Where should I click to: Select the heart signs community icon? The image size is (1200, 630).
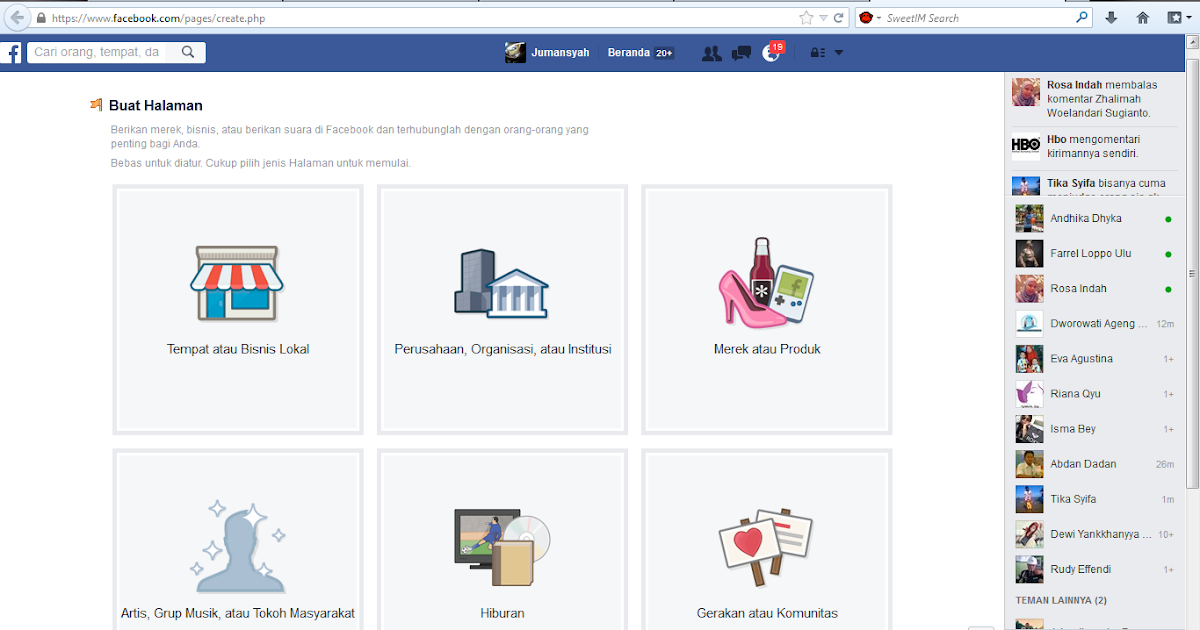coord(767,548)
